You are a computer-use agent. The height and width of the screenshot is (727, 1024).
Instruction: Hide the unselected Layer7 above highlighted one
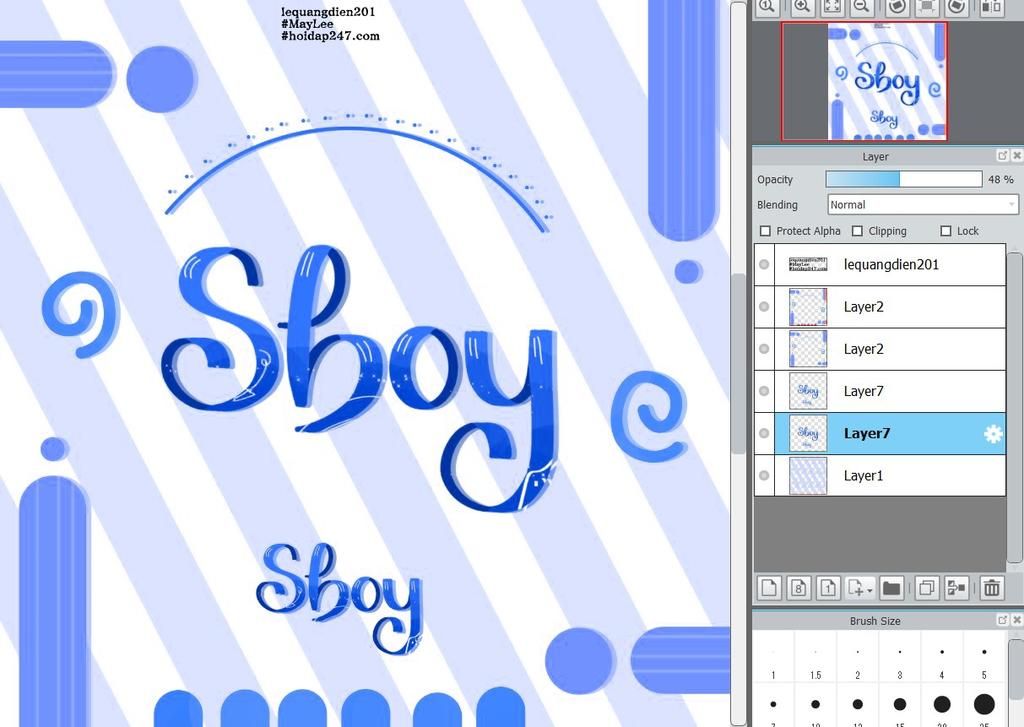tap(764, 391)
